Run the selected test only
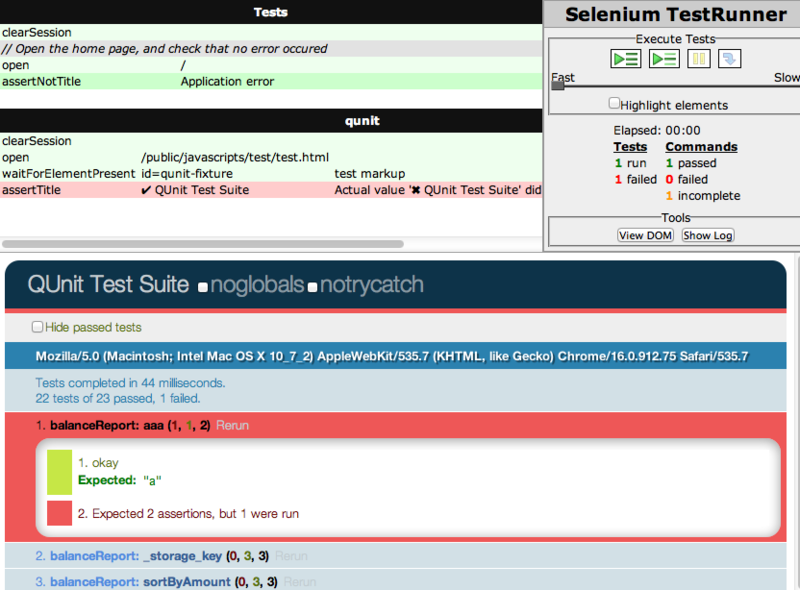The height and width of the screenshot is (590, 800). coord(664,59)
